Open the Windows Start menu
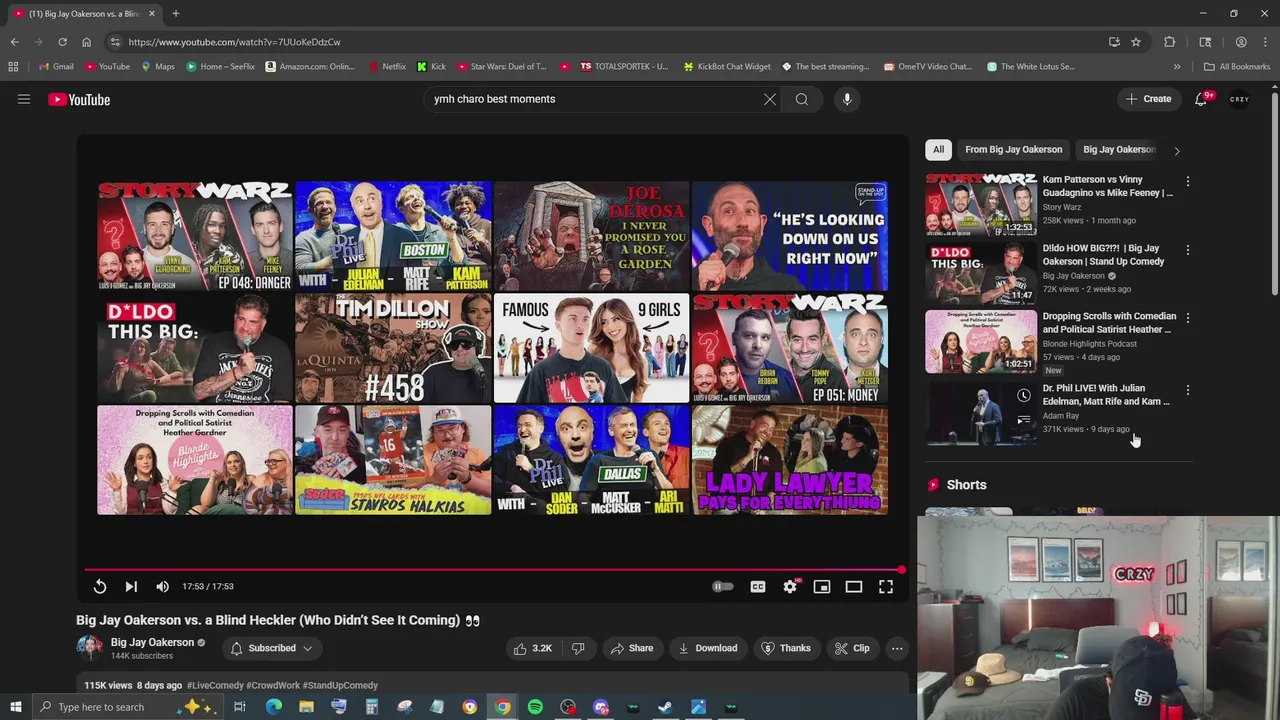1280x720 pixels. pos(15,707)
